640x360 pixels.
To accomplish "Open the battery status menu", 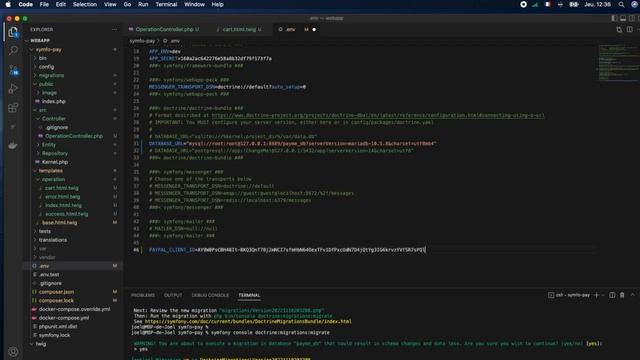I will [x=573, y=4].
